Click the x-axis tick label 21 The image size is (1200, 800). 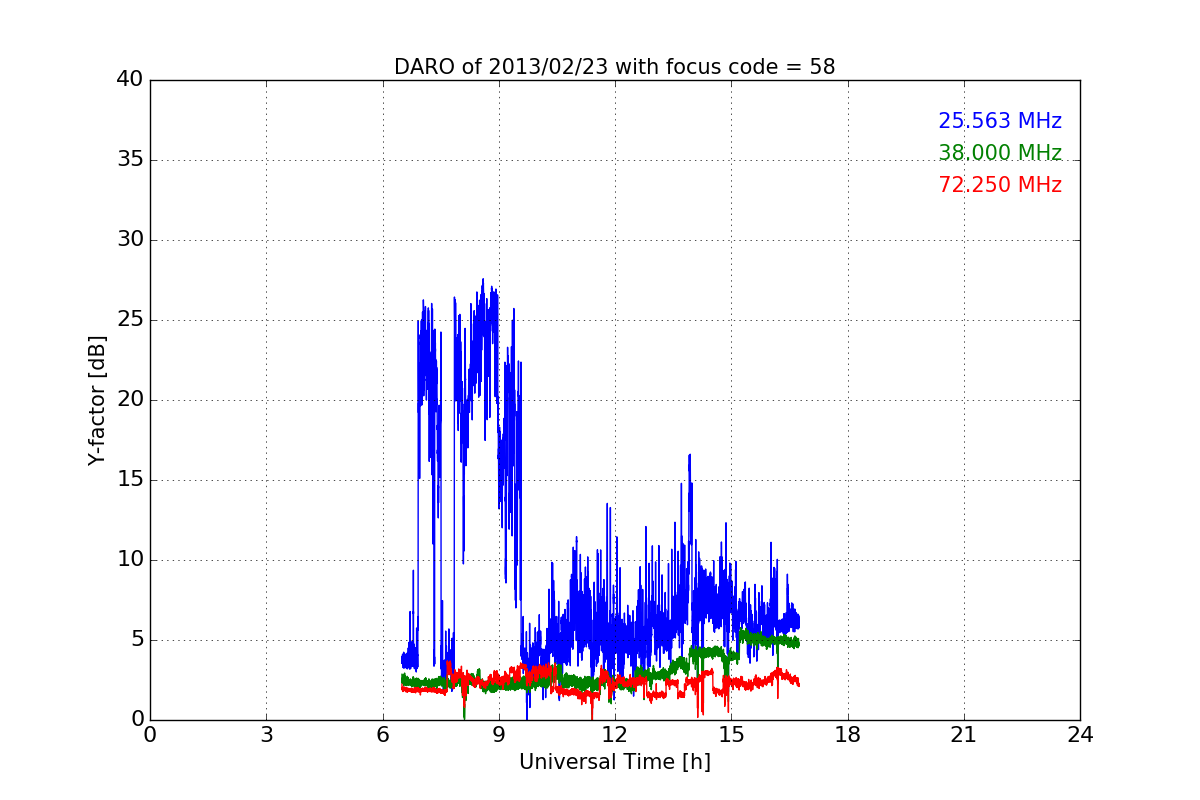[x=964, y=735]
